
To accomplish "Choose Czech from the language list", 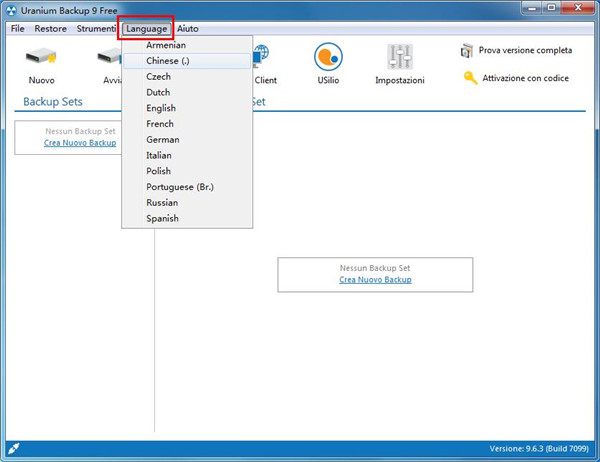I will click(x=187, y=77).
